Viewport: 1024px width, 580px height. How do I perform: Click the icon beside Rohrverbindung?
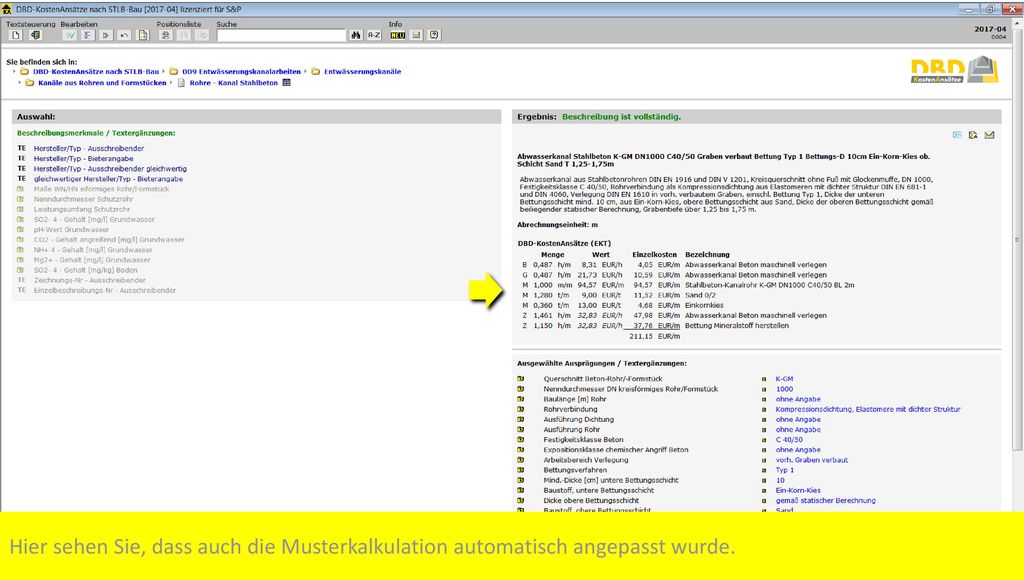pos(520,409)
